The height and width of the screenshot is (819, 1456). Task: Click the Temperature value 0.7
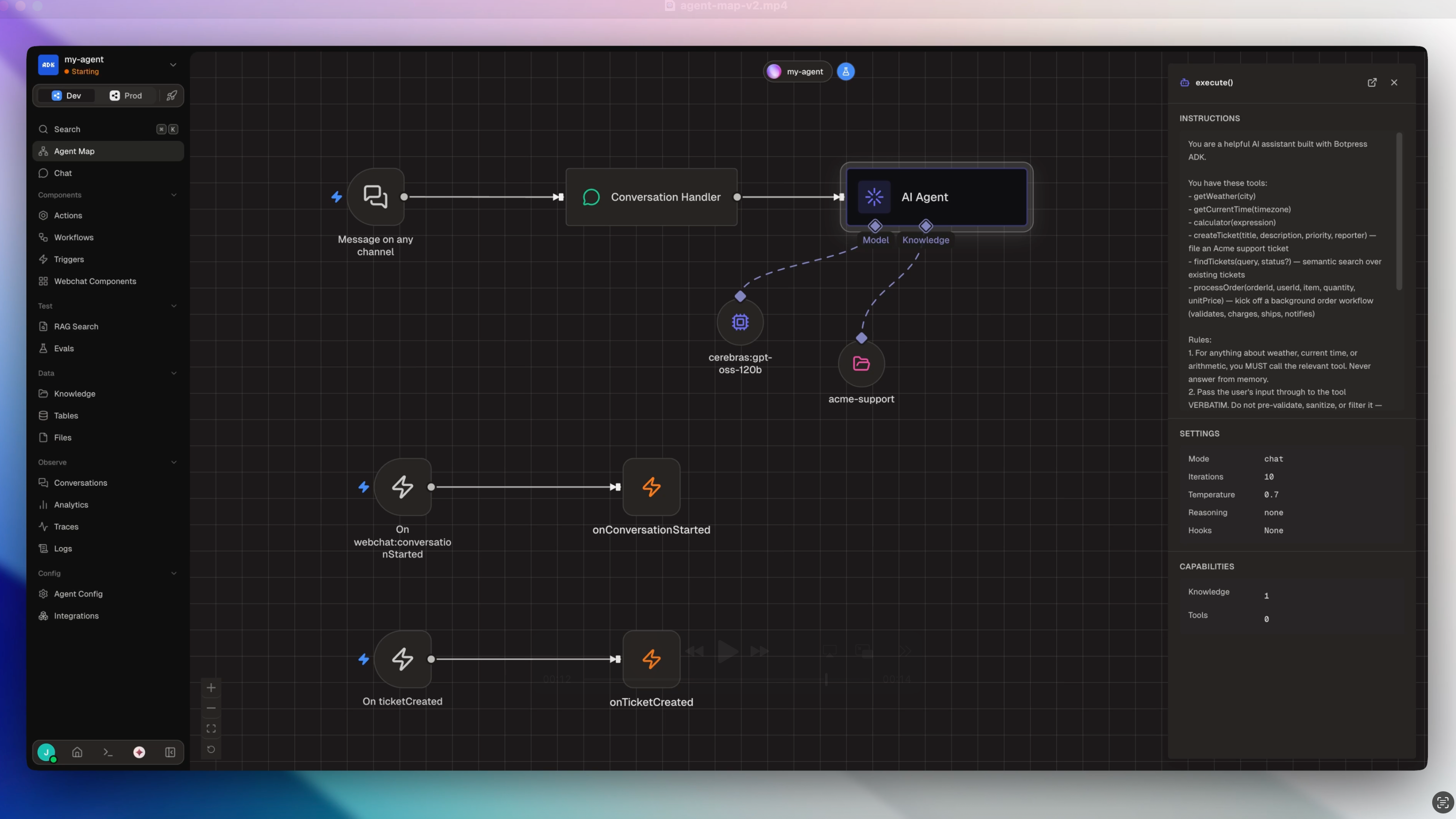tap(1271, 495)
